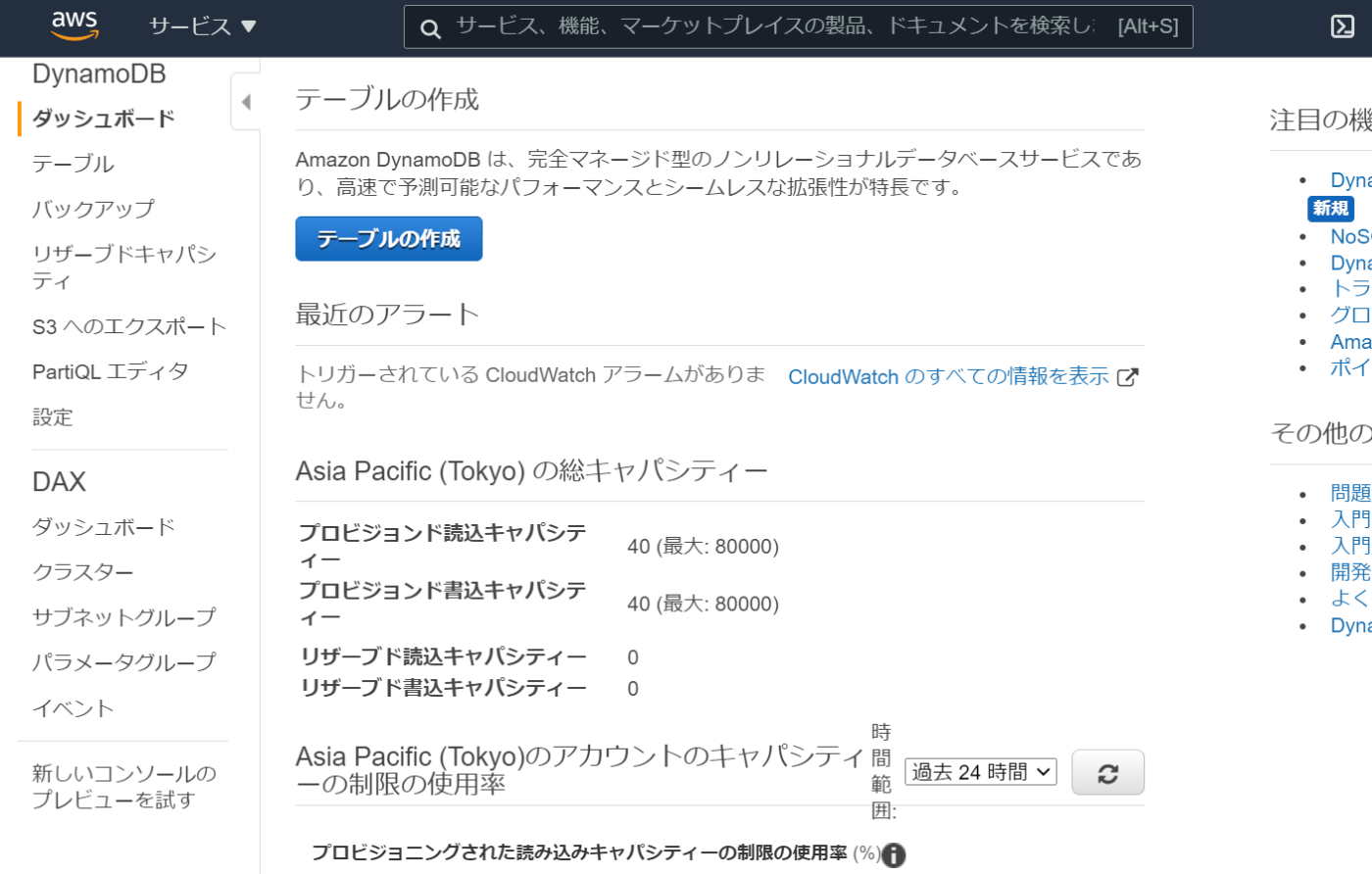Viewport: 1372px width, 874px height.
Task: Open テーブル in the sidebar
Action: pyautogui.click(x=73, y=164)
